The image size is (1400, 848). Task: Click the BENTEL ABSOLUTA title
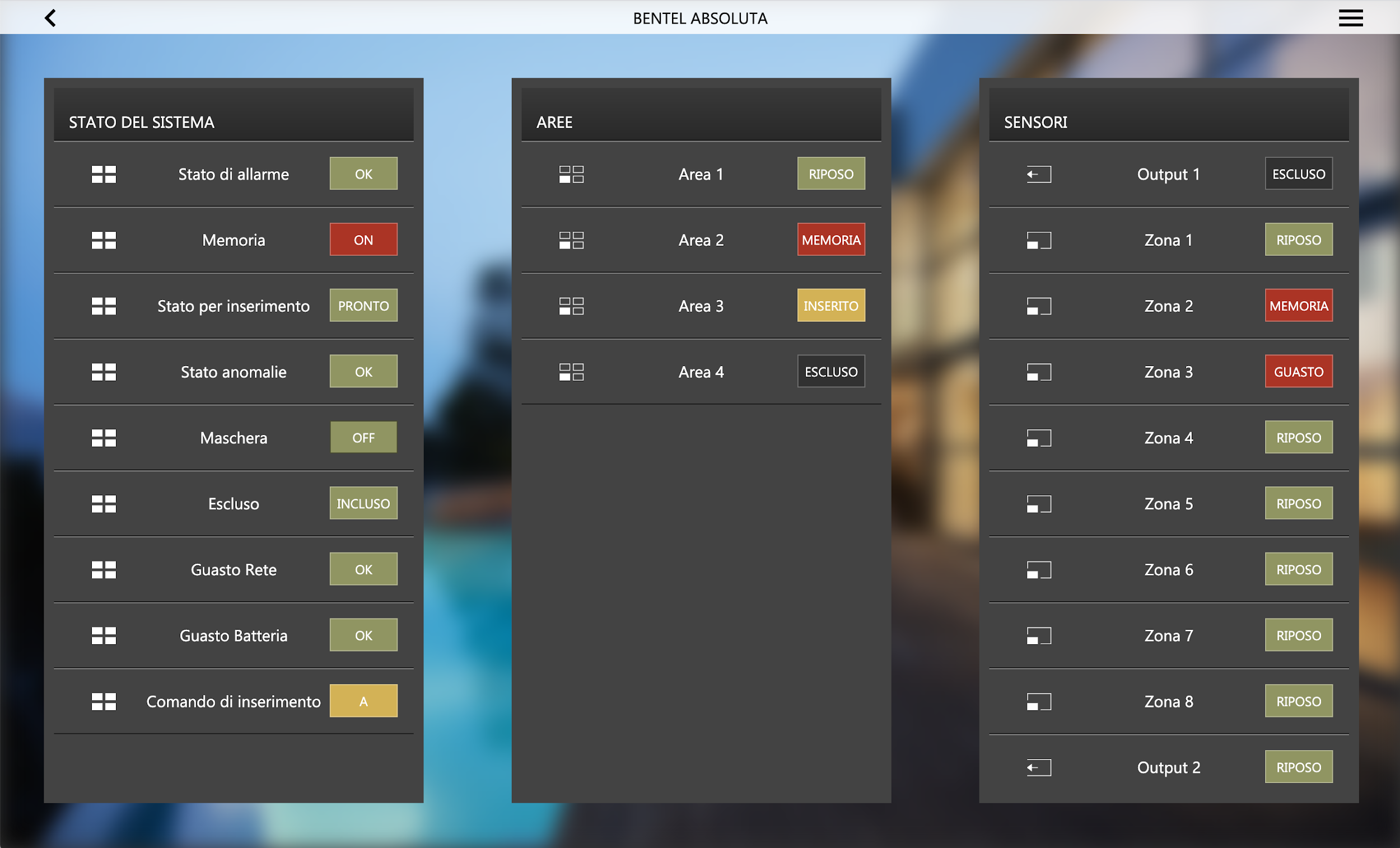700,18
